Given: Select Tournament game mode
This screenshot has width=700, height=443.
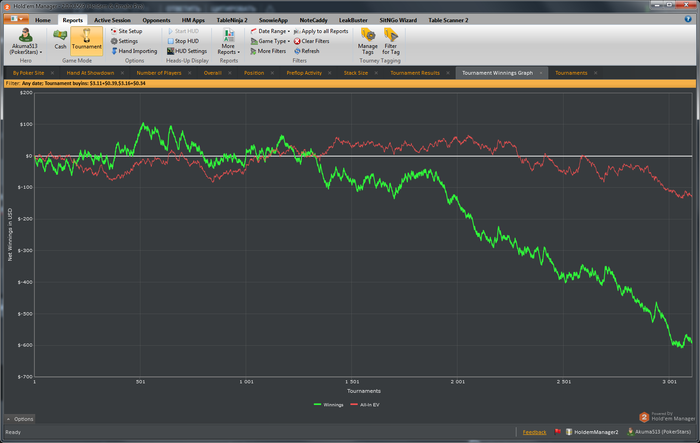Looking at the screenshot, I should pos(87,40).
